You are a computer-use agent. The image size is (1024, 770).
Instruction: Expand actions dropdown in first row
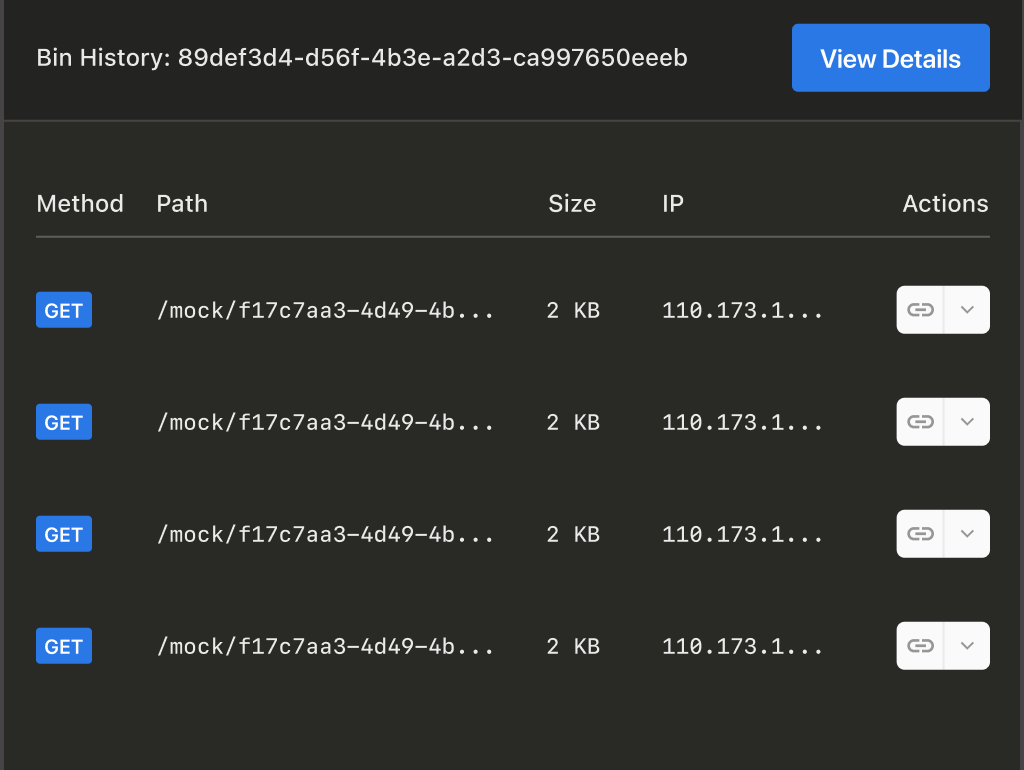[967, 310]
